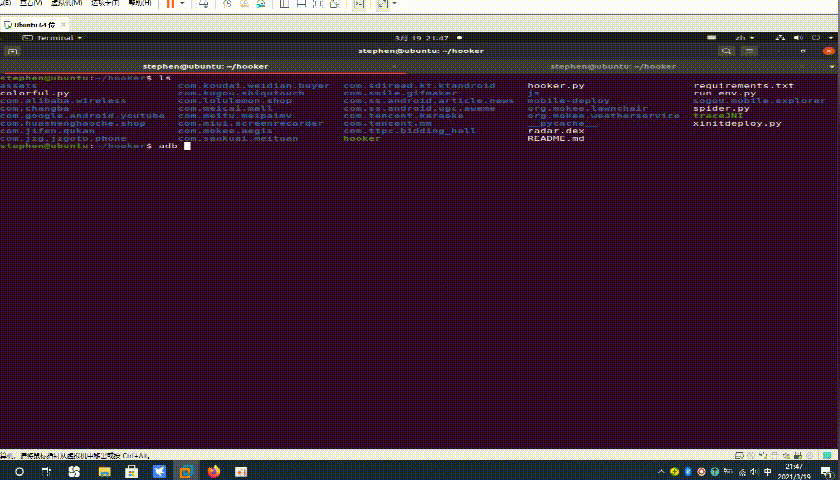Open Firefox from the Windows taskbar
Screen dimensions: 840x480
tap(214, 472)
